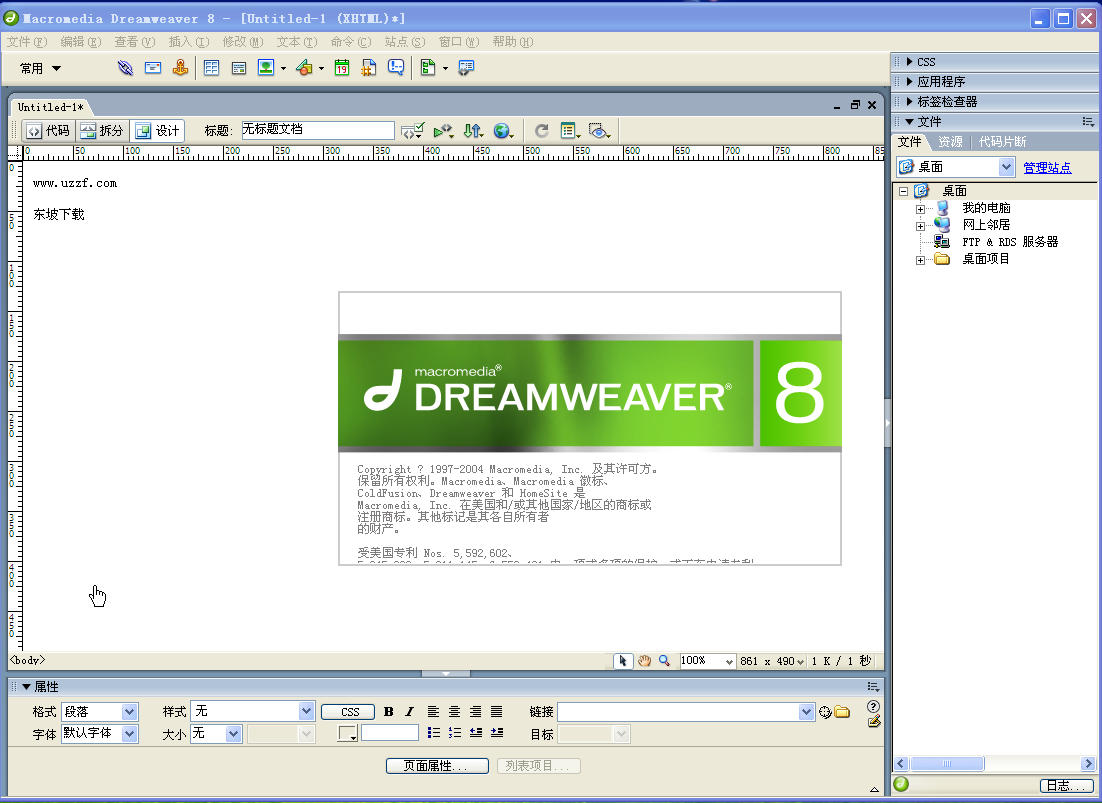This screenshot has height=803, width=1102.
Task: Pick the Hand tool in status bar
Action: point(644,661)
